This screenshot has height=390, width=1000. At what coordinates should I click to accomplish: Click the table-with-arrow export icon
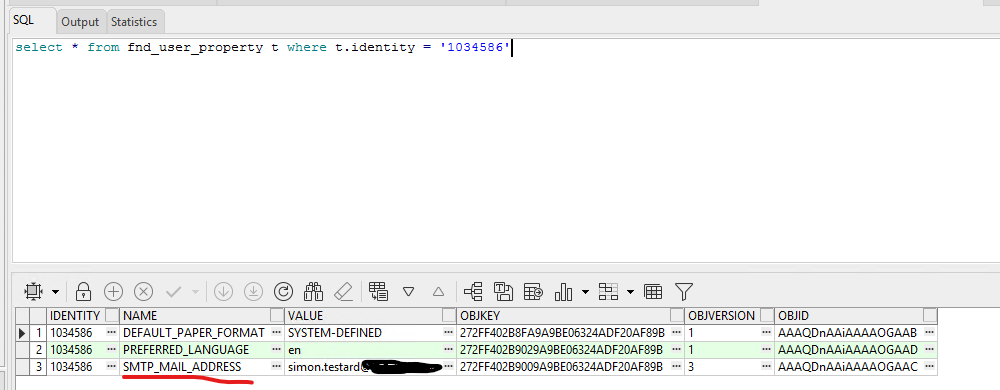coord(533,292)
